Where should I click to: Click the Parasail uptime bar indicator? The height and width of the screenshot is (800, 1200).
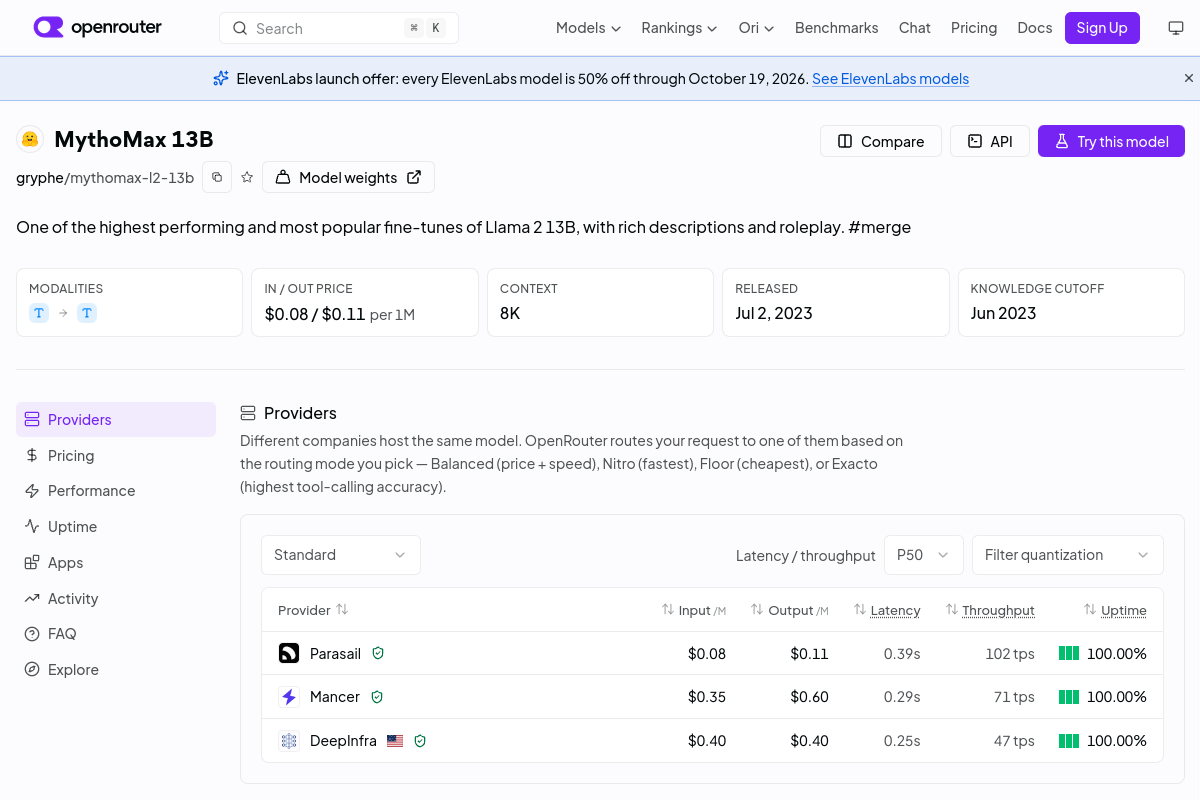point(1069,653)
